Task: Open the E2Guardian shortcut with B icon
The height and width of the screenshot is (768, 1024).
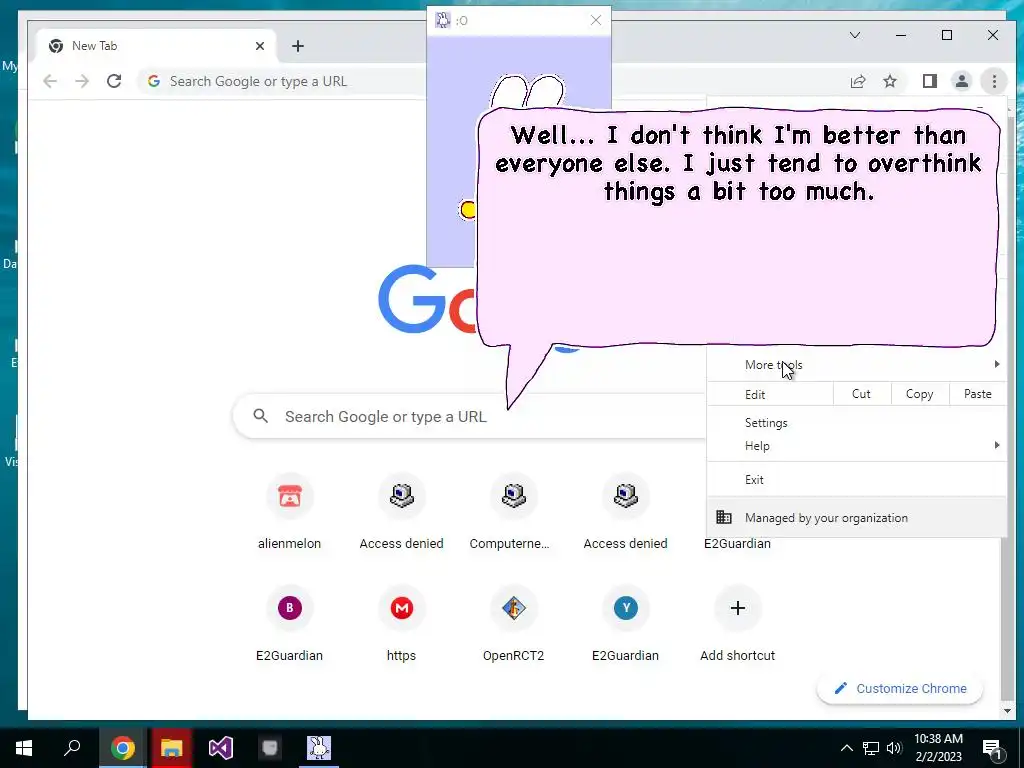Action: click(289, 625)
